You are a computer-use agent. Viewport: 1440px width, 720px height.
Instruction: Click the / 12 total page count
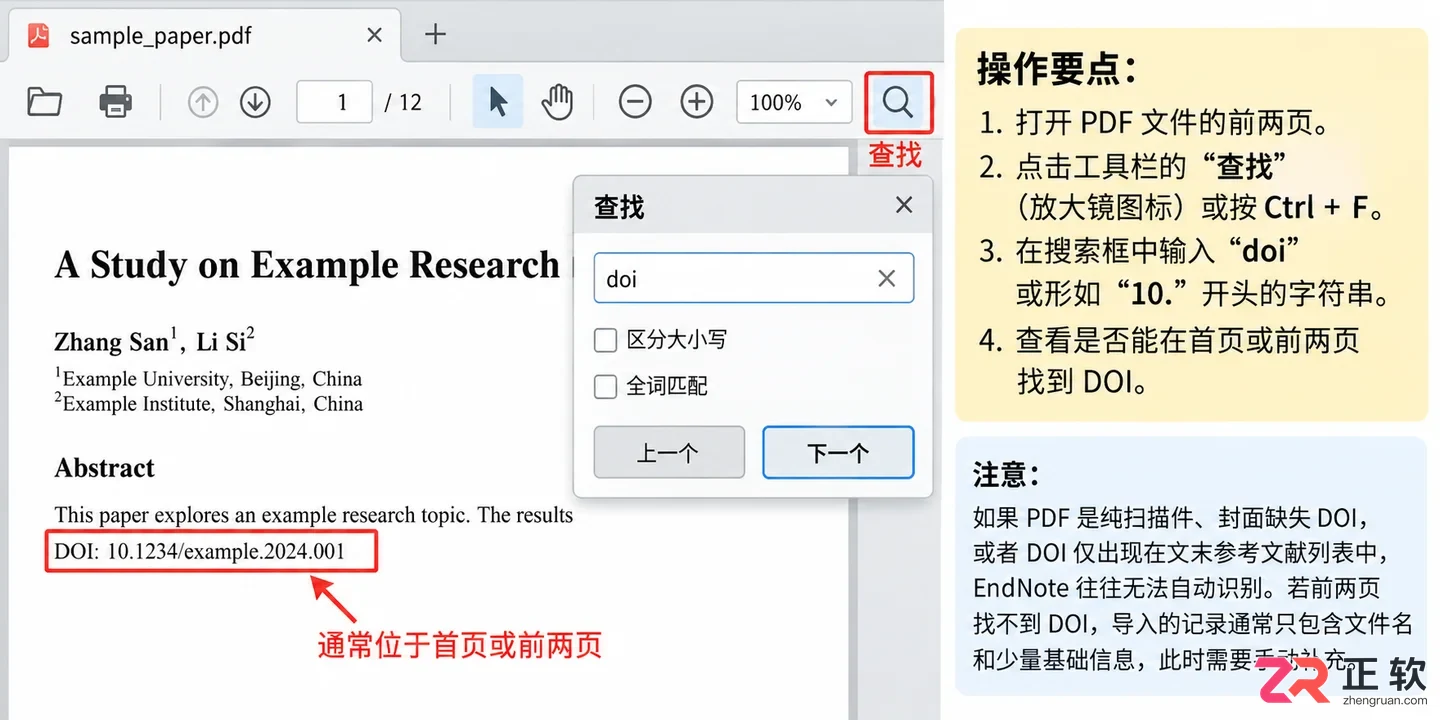[403, 102]
